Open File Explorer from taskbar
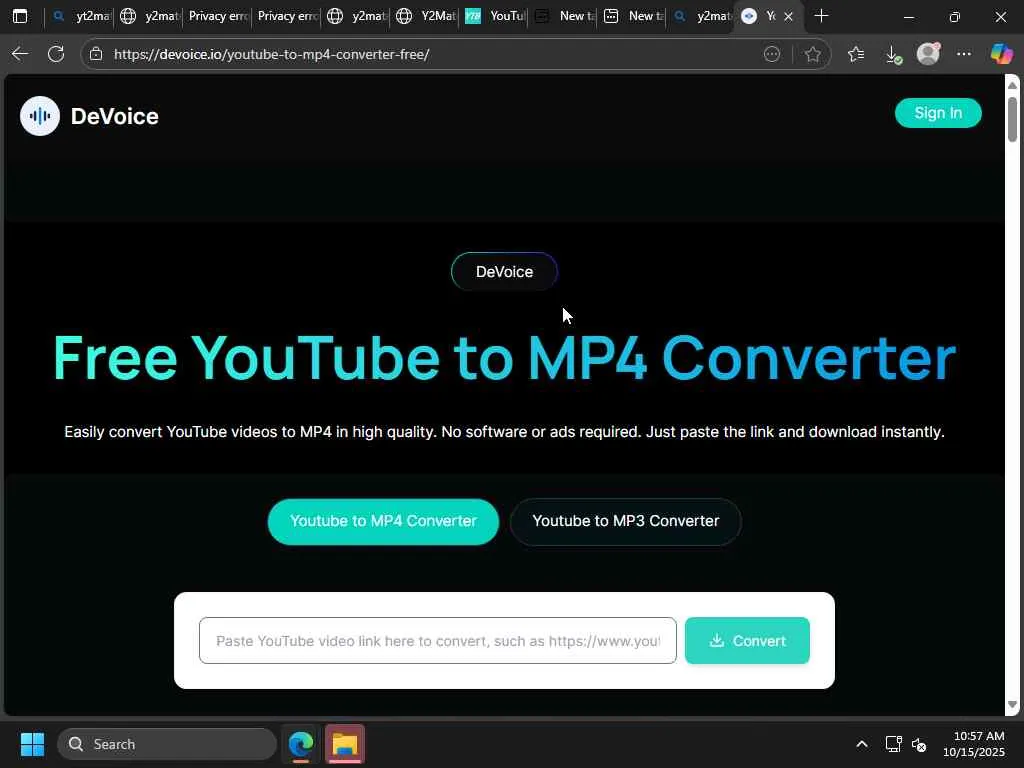Viewport: 1024px width, 768px height. pyautogui.click(x=345, y=744)
